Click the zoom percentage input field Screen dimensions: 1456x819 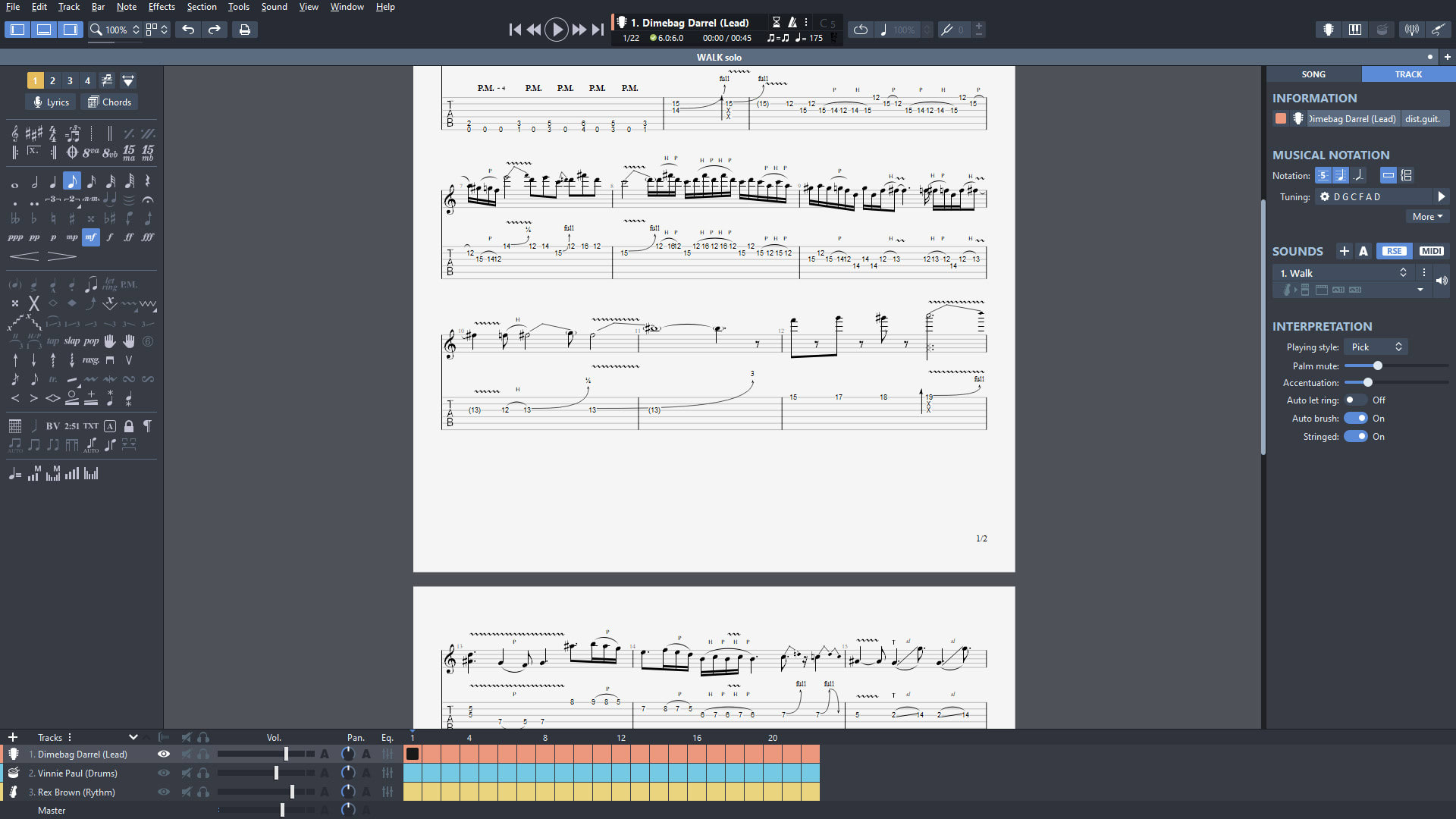coord(115,29)
